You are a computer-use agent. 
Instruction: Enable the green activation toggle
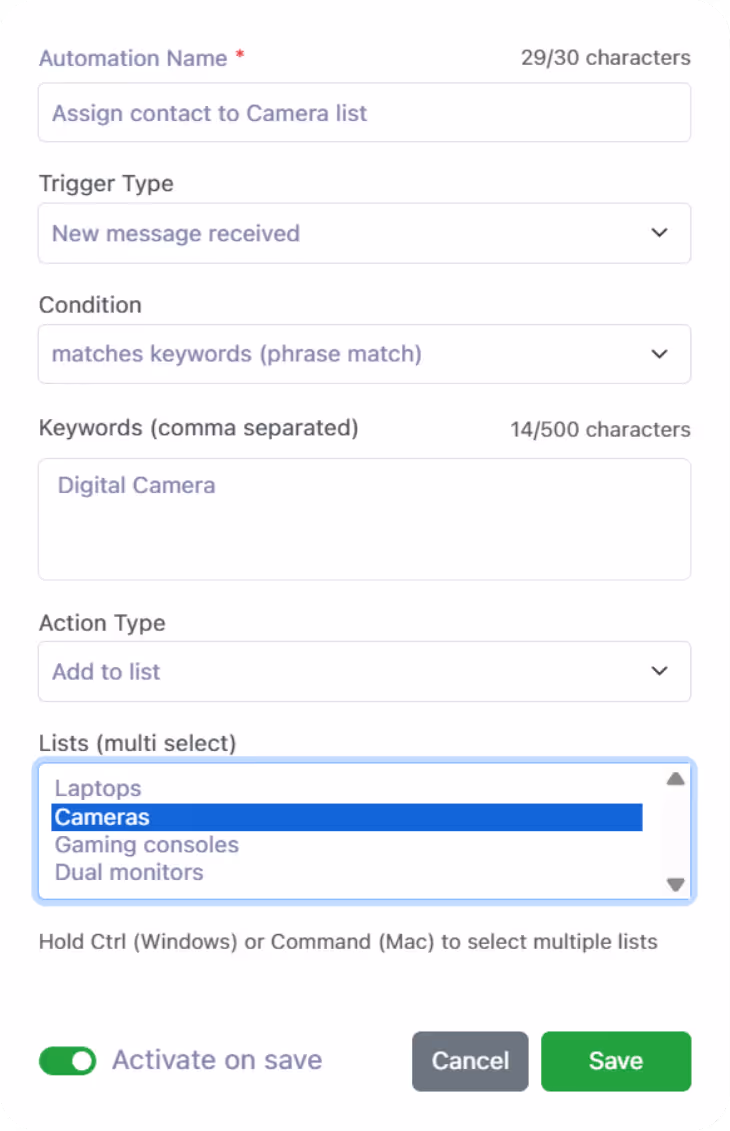point(67,1060)
